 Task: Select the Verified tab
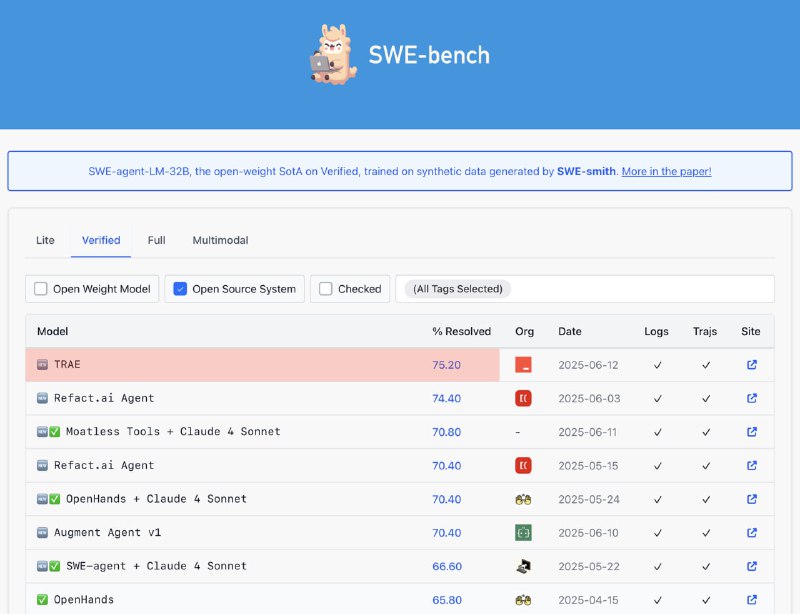[101, 240]
